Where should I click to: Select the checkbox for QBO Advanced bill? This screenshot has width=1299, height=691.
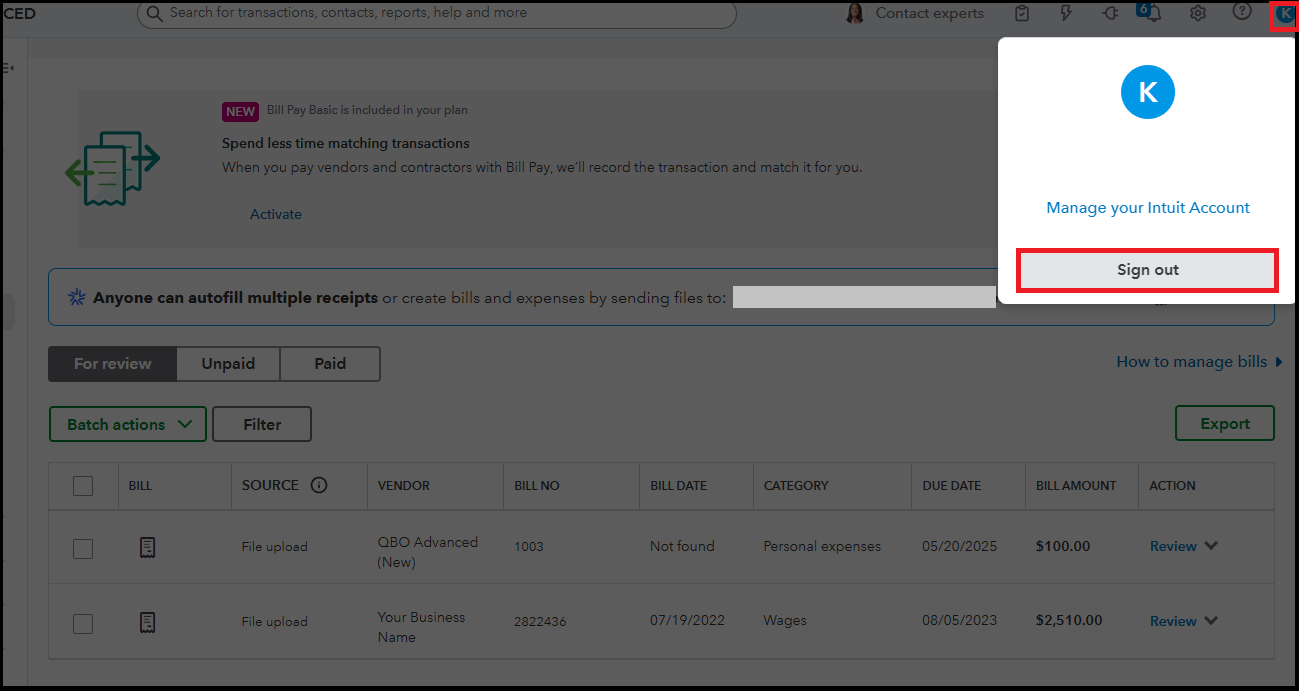(x=83, y=548)
